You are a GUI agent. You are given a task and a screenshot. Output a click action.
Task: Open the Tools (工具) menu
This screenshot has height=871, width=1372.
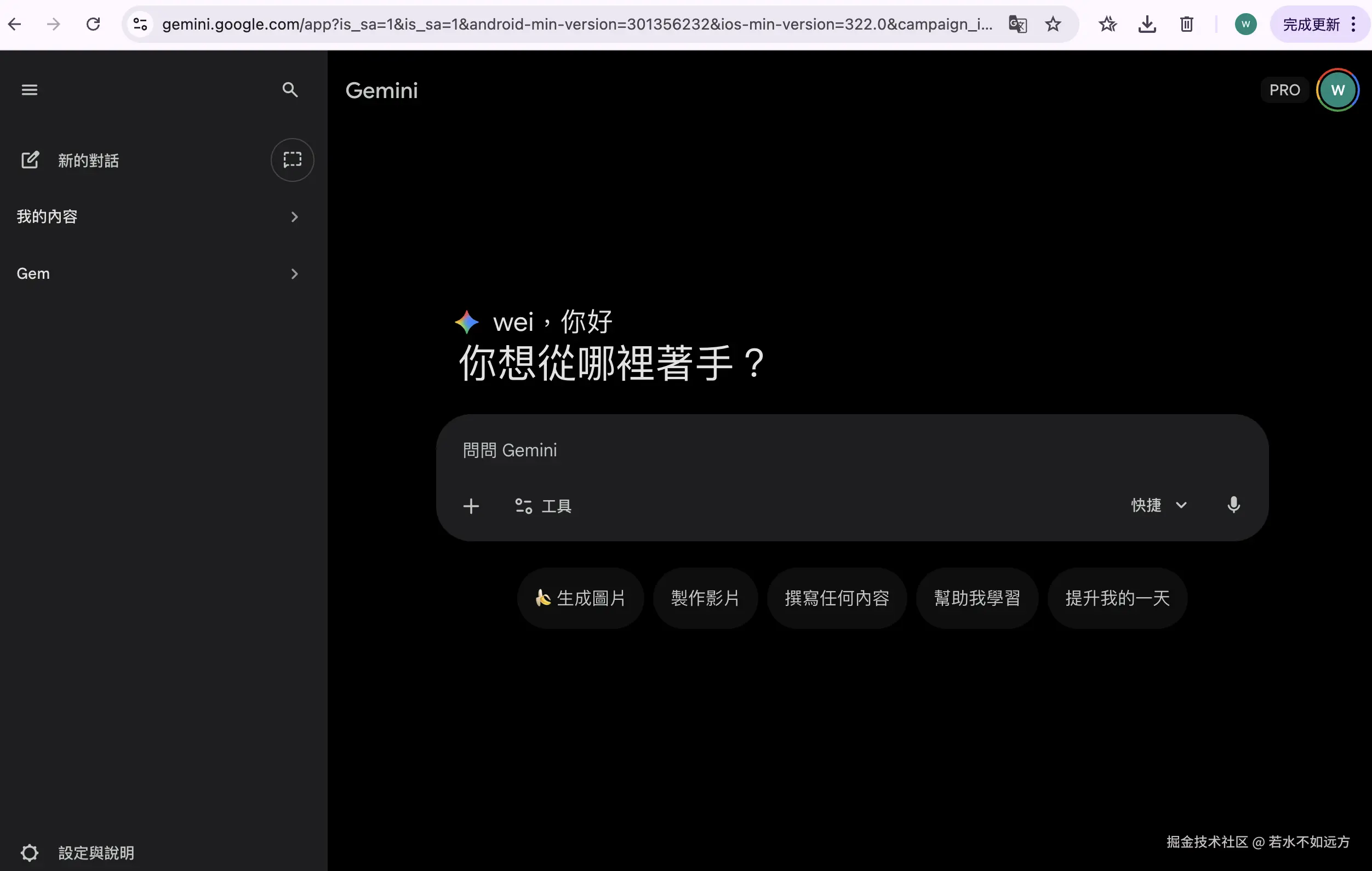pos(543,506)
